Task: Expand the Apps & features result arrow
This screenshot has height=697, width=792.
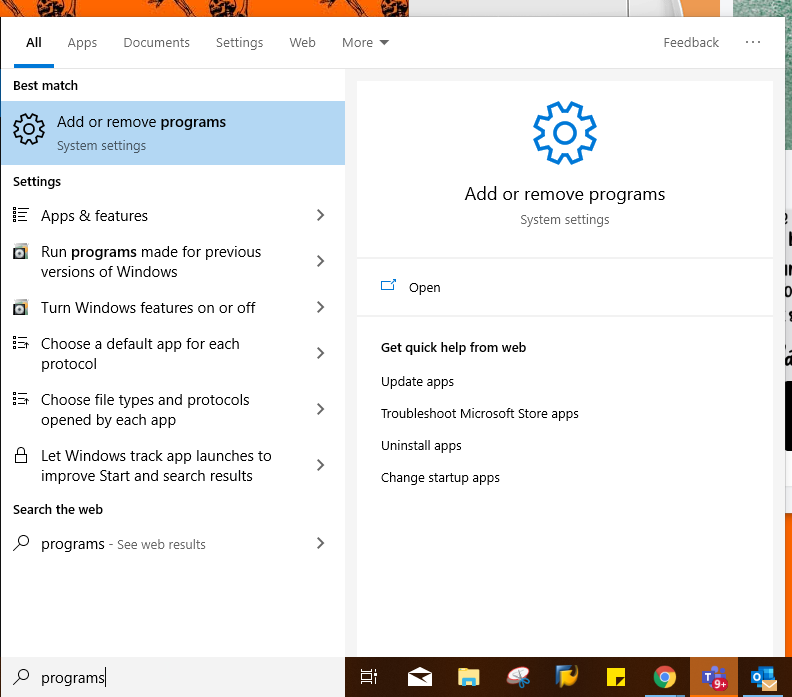Action: (x=320, y=215)
